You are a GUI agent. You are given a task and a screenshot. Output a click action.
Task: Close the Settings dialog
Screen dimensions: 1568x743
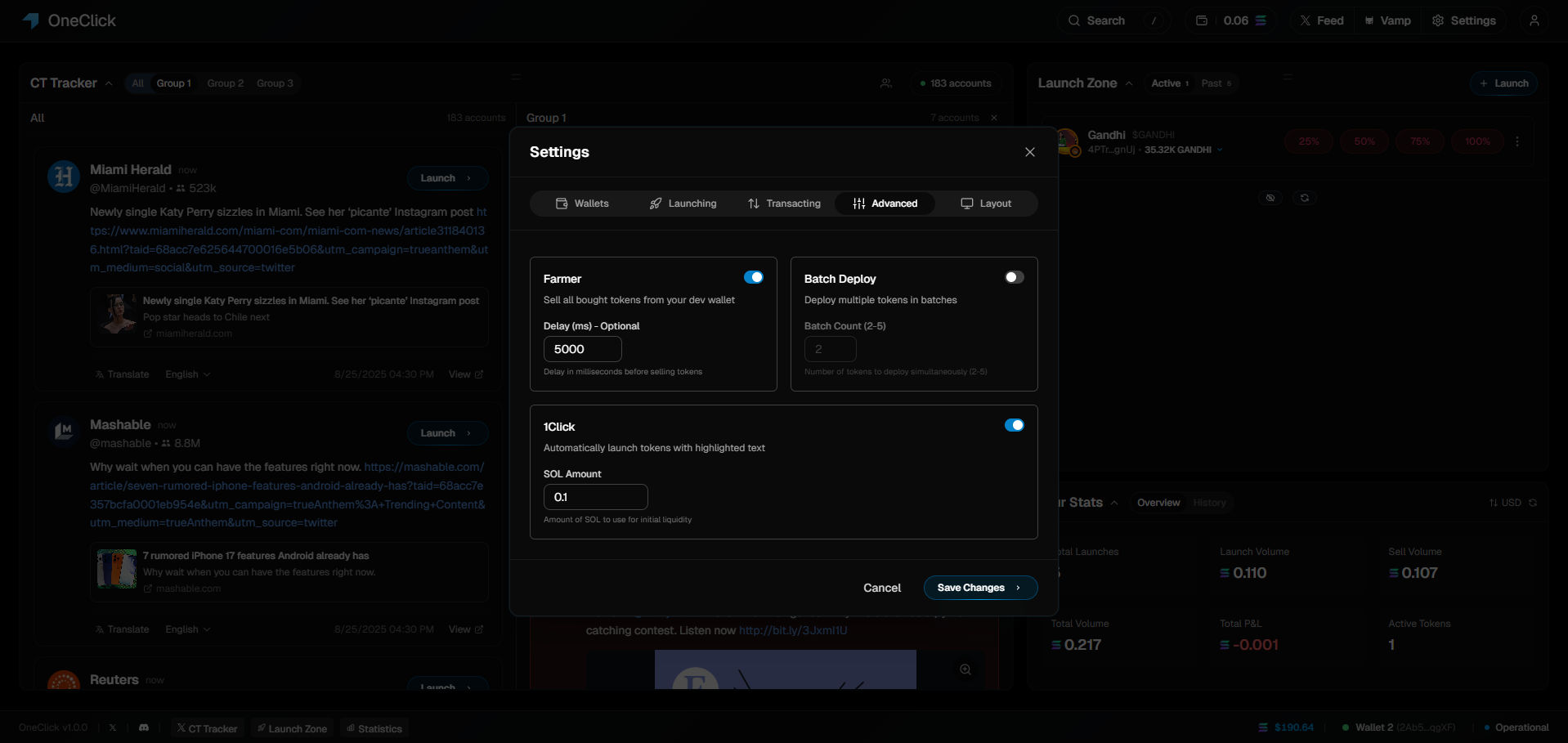[1030, 152]
